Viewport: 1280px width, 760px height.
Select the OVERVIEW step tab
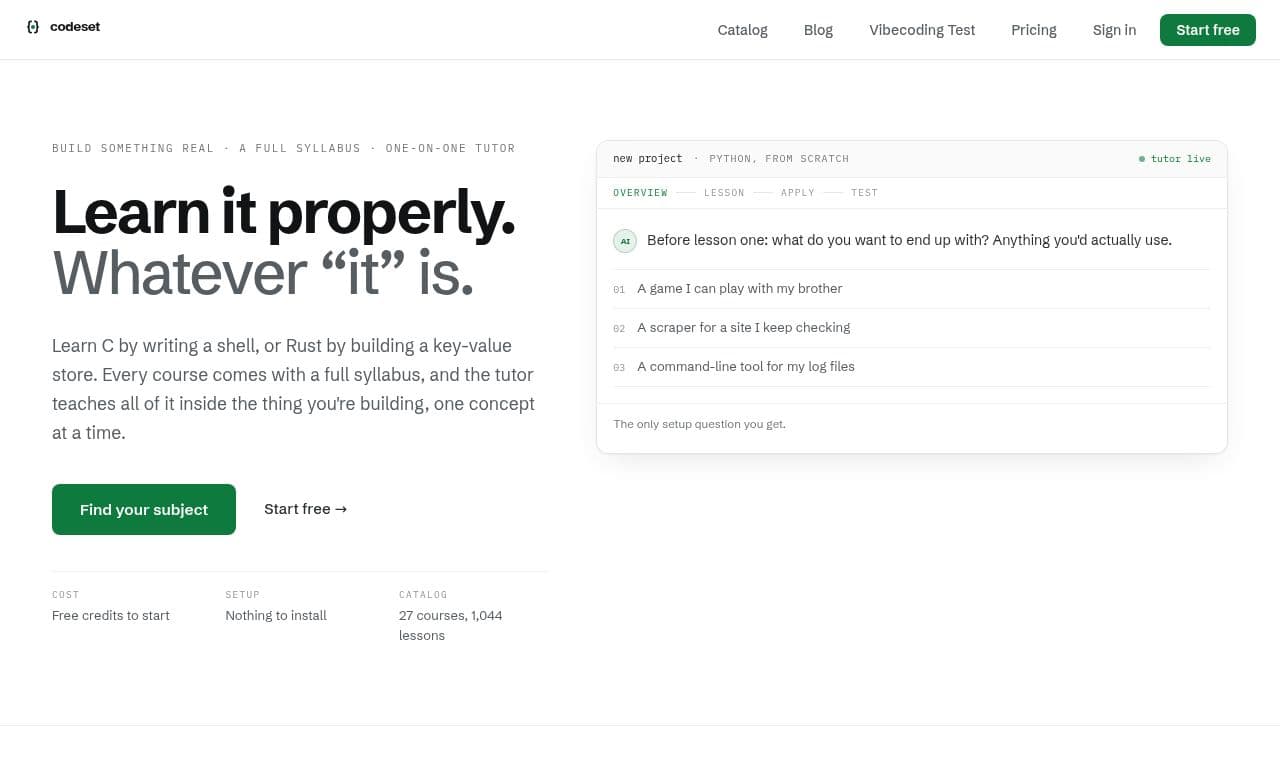(x=640, y=193)
